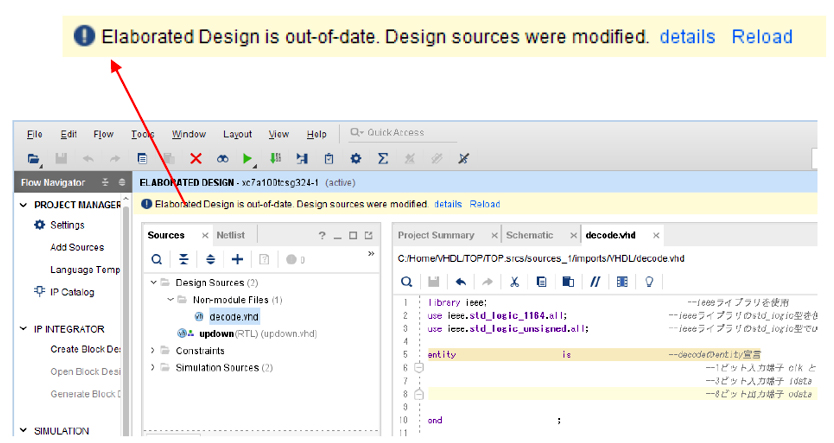Open IP Catalog from Flow Navigator
Screen dimensions: 834x443
[x=72, y=292]
